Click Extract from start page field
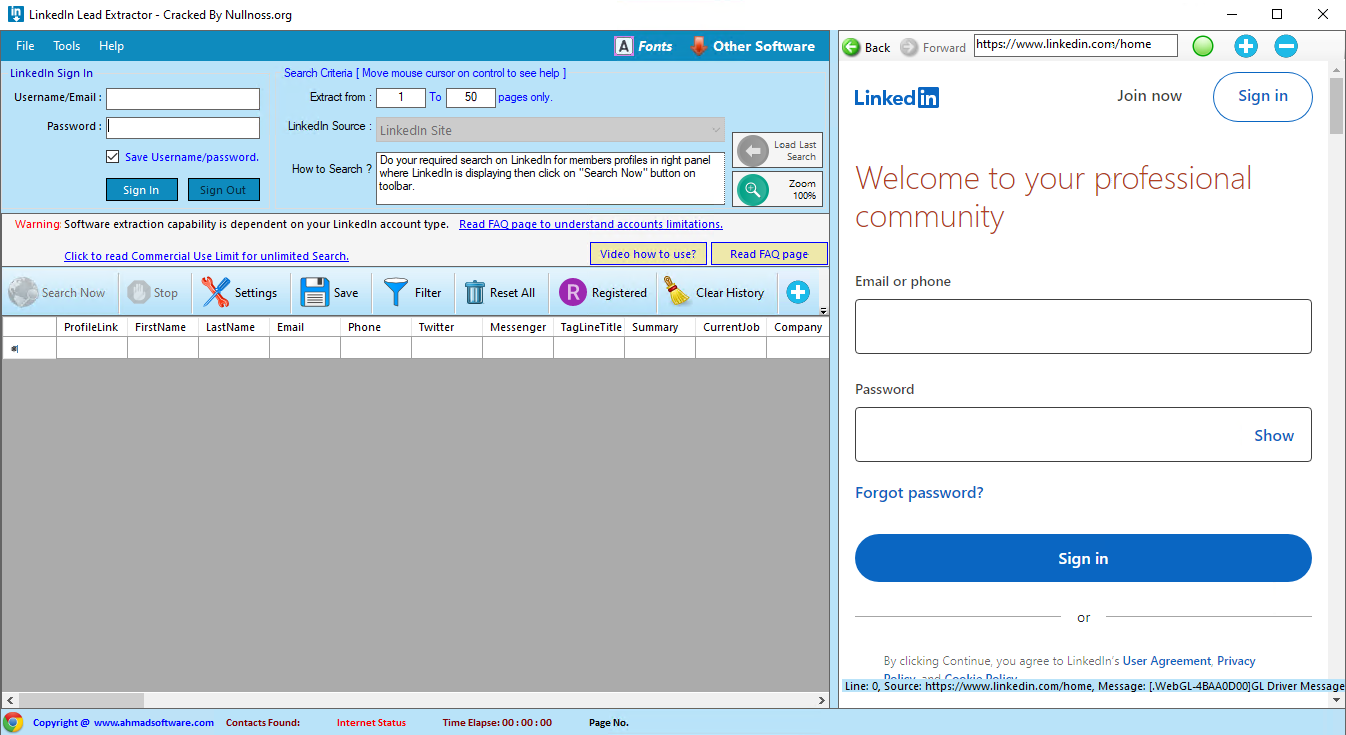Image resolution: width=1346 pixels, height=735 pixels. pos(401,97)
